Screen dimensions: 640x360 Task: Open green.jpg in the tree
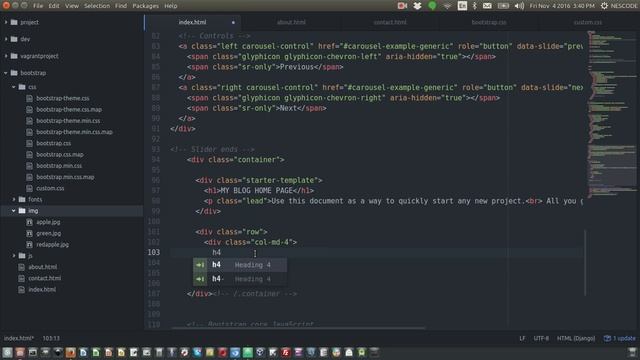coord(49,233)
